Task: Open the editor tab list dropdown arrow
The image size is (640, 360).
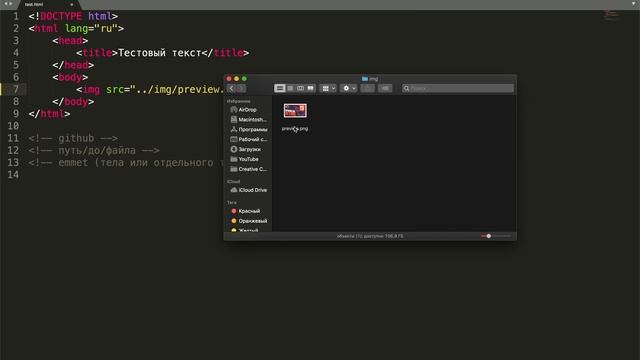Action: (x=633, y=4)
